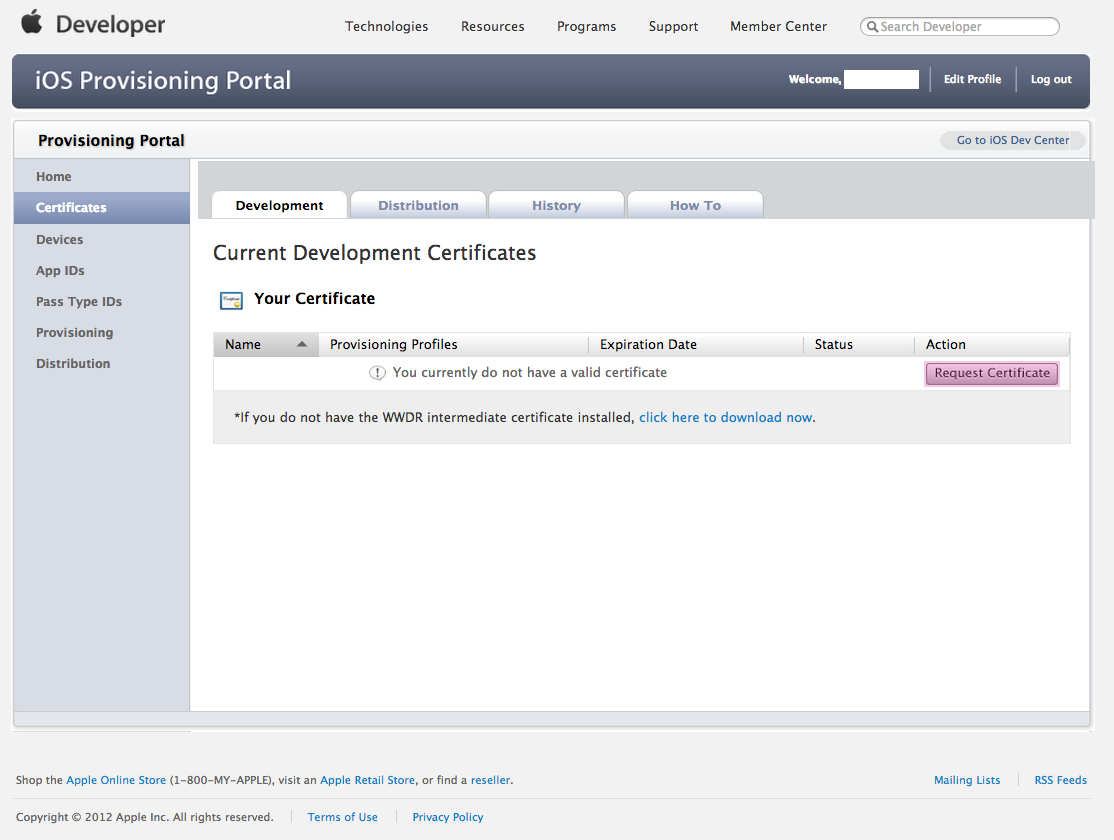Log out of the portal
Viewport: 1114px width, 840px height.
click(x=1051, y=79)
